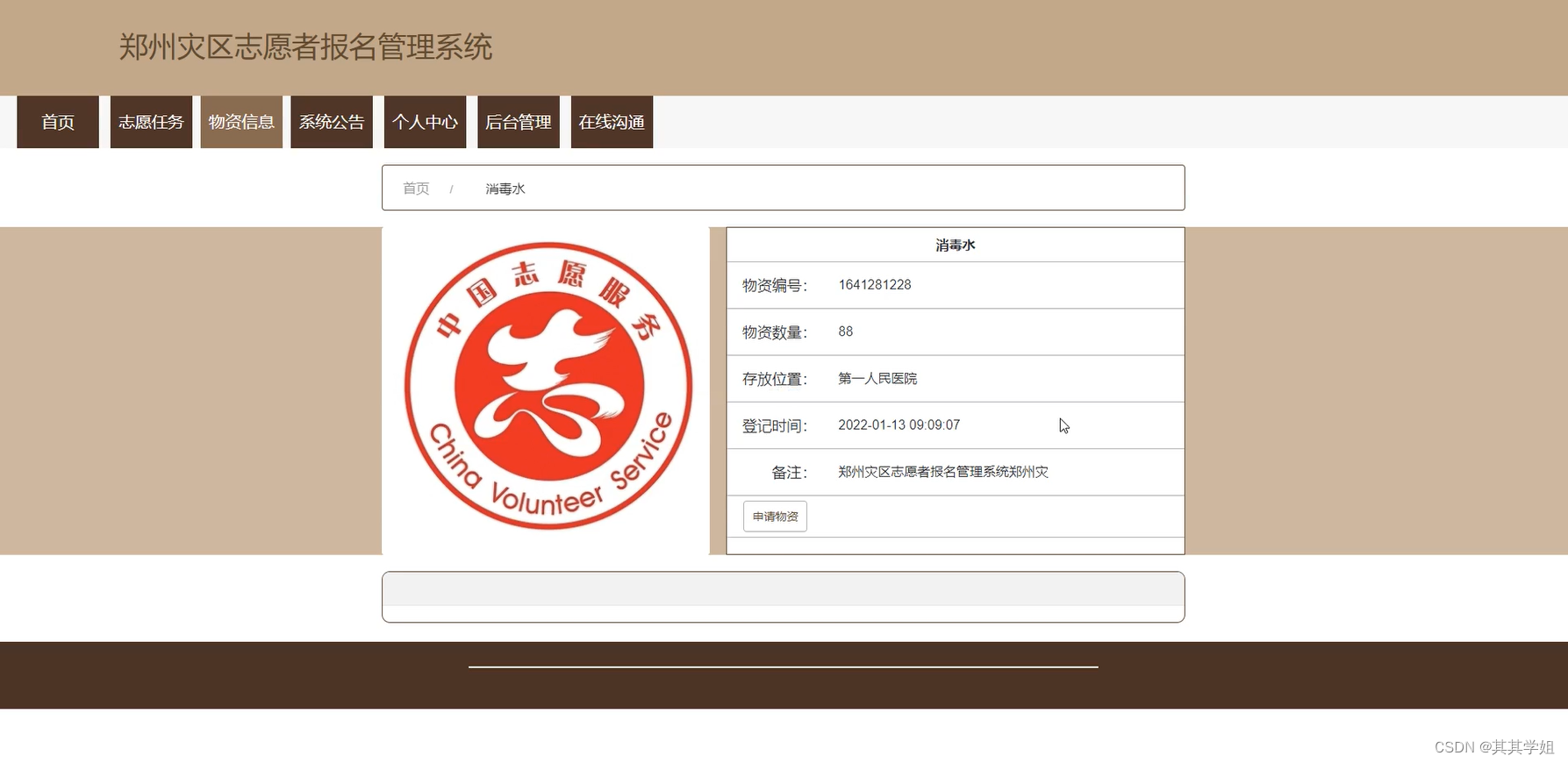The image size is (1568, 763).
Task: Go to 后台管理 in the nav bar
Action: click(x=519, y=122)
